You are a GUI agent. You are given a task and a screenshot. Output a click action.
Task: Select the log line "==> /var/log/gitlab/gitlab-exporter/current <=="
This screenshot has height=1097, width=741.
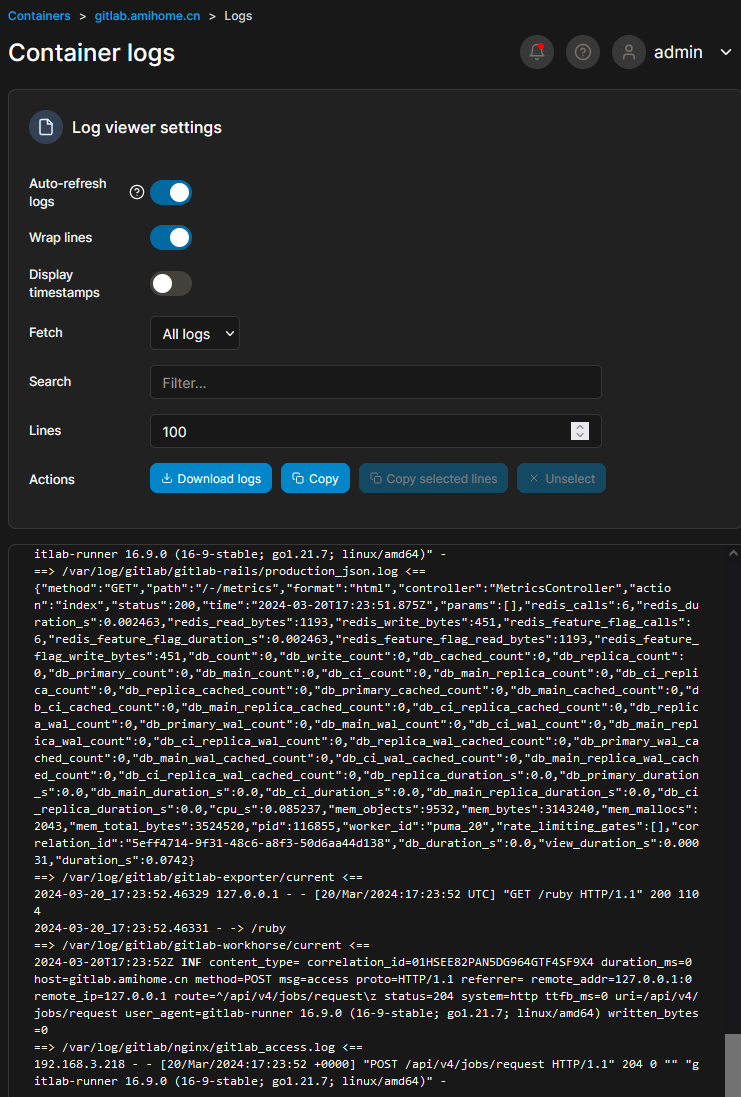click(x=198, y=877)
